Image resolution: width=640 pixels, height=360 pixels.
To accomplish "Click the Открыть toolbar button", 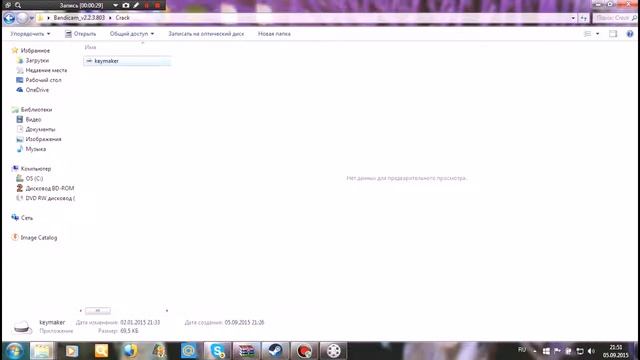I will tap(80, 34).
